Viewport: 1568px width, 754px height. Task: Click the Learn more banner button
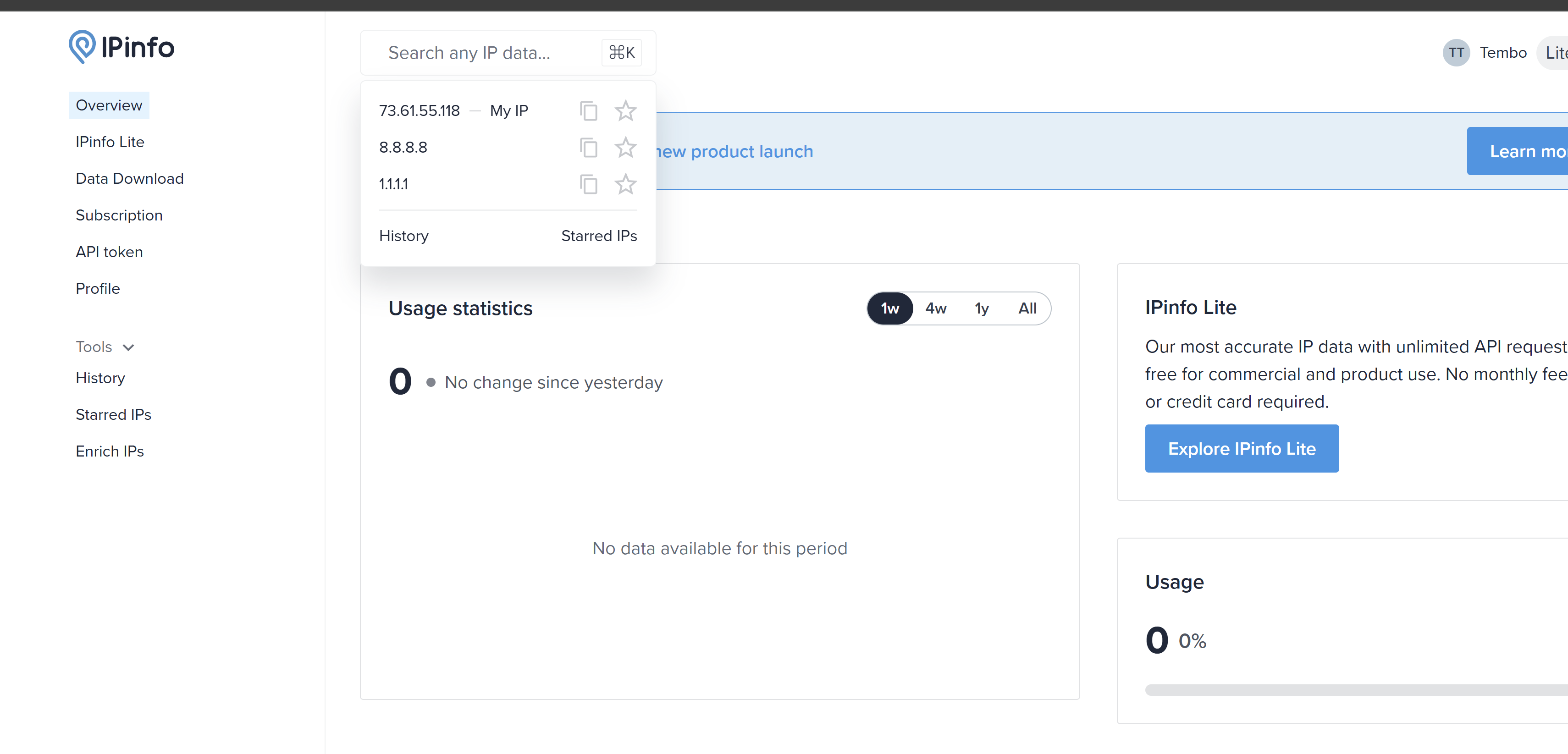1518,151
